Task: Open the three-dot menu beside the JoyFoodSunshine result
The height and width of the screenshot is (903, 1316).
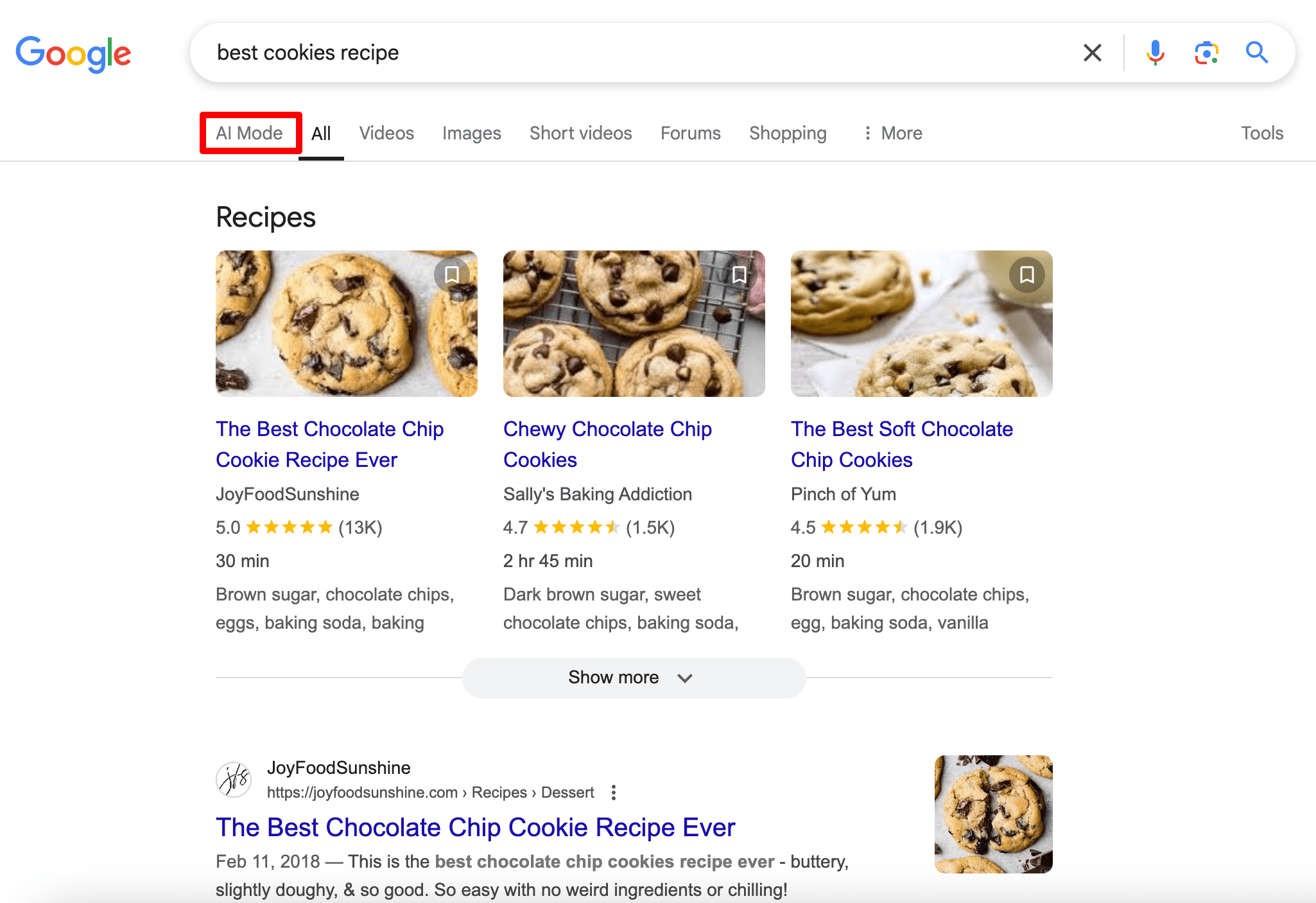Action: coord(614,793)
